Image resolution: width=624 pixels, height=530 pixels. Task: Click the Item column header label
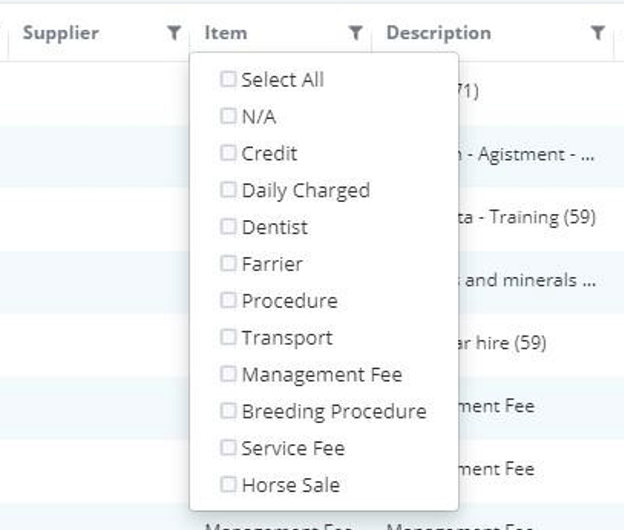[x=226, y=33]
